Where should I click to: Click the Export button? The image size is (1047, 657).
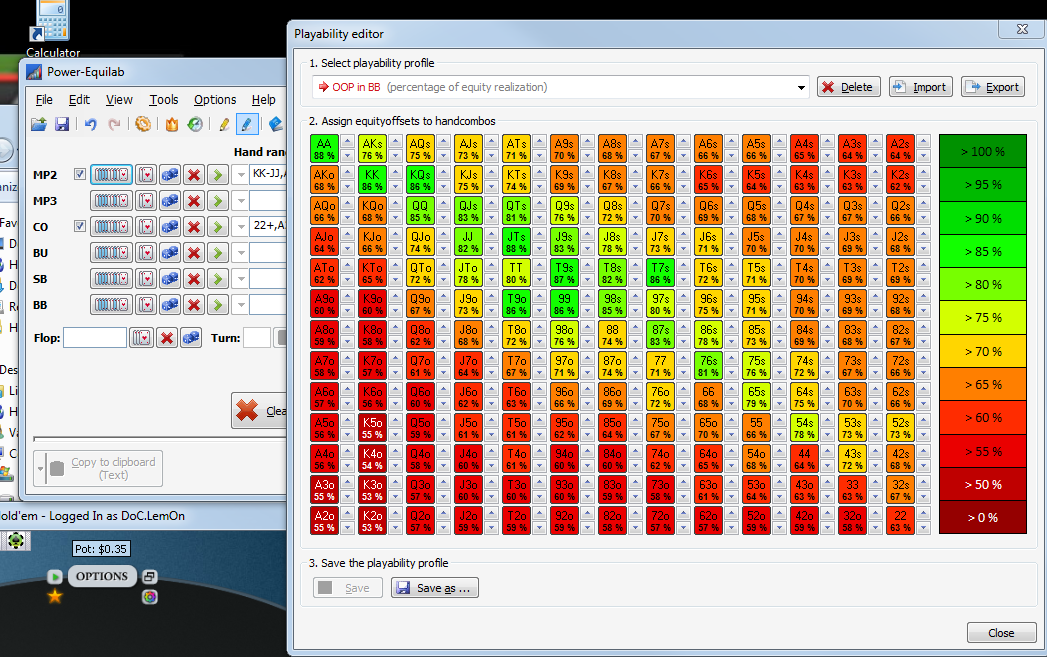click(x=993, y=87)
